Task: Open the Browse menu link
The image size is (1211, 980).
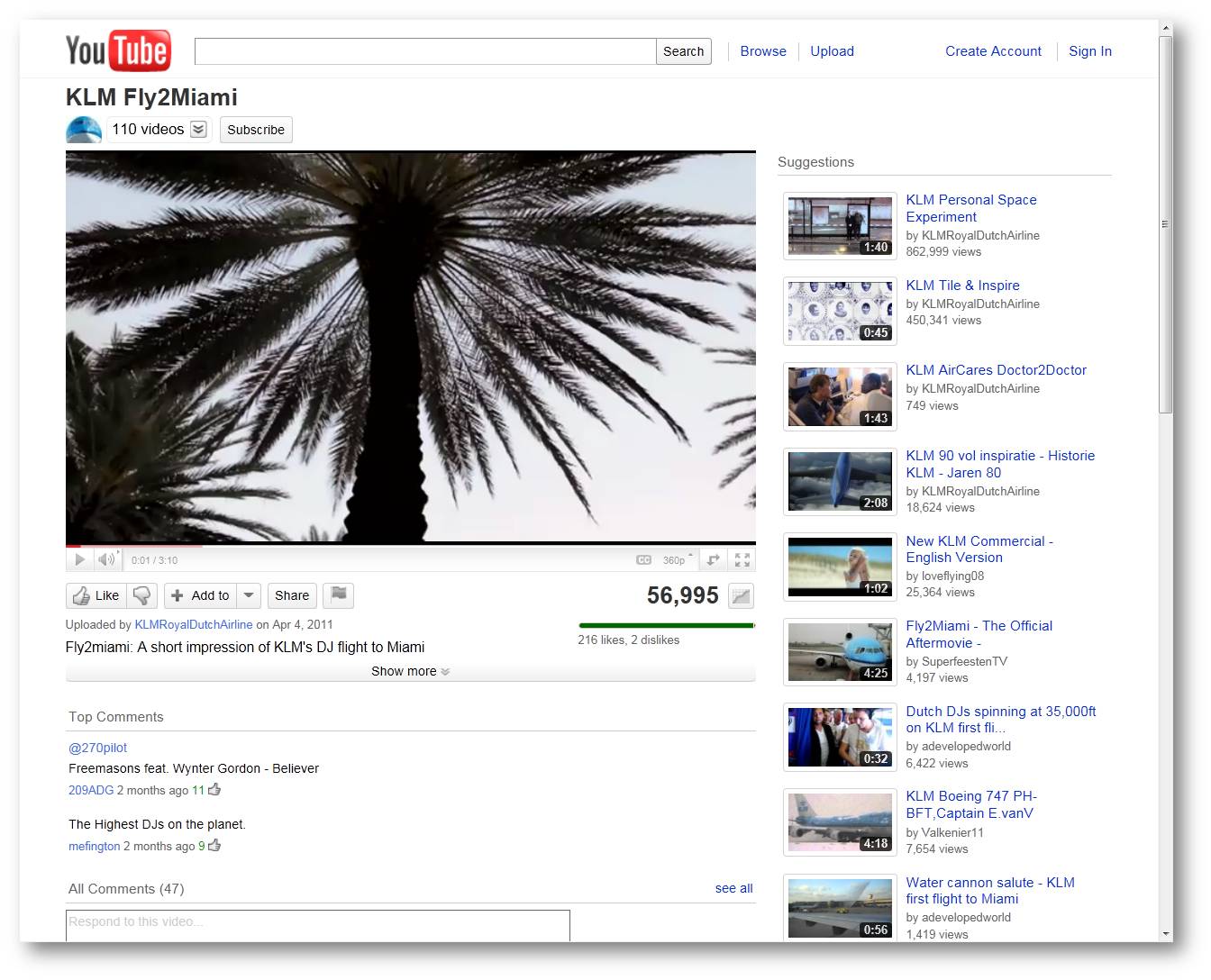Action: [763, 51]
